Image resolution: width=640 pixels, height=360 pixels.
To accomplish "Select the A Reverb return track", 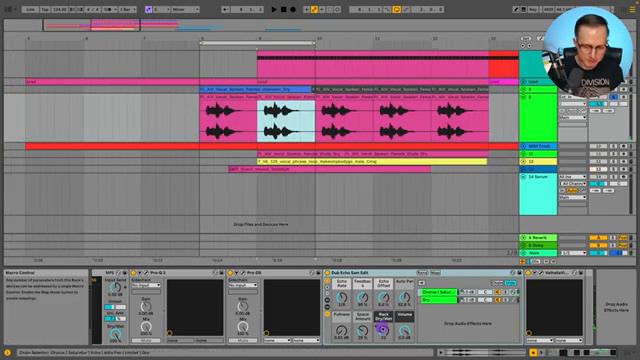I will tap(538, 238).
